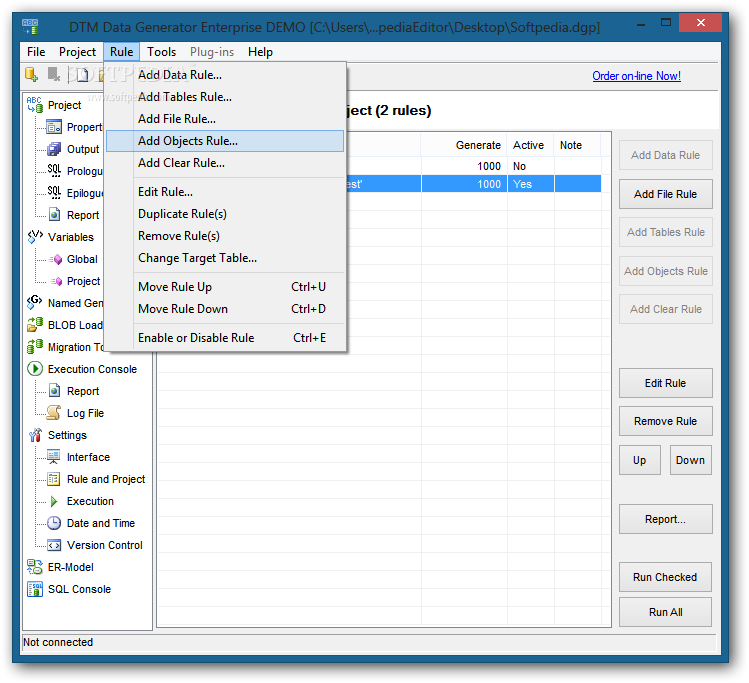Image resolution: width=749 pixels, height=683 pixels.
Task: Open the Log File scroll icon
Action: [x=54, y=413]
